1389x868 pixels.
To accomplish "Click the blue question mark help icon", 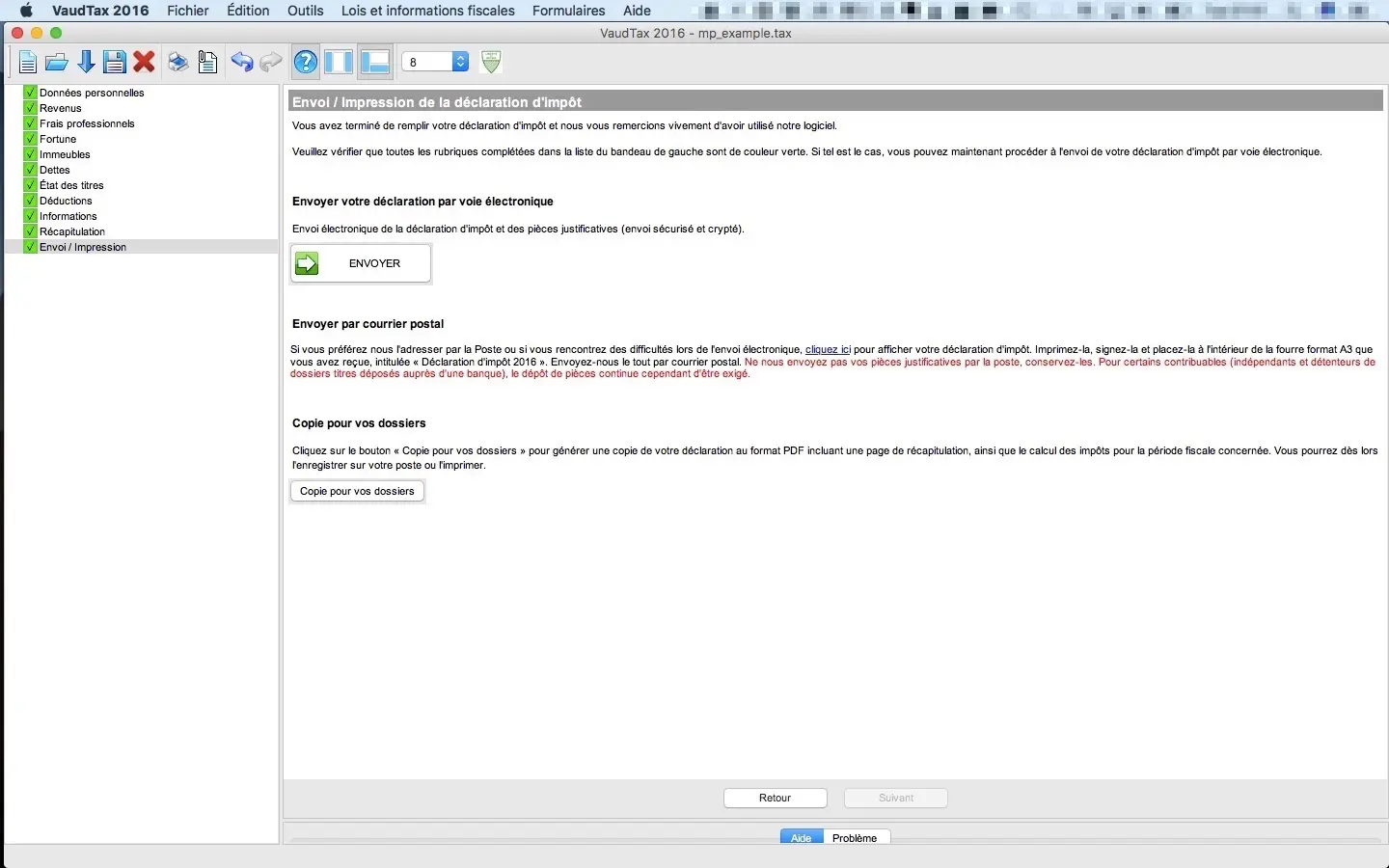I will point(306,63).
